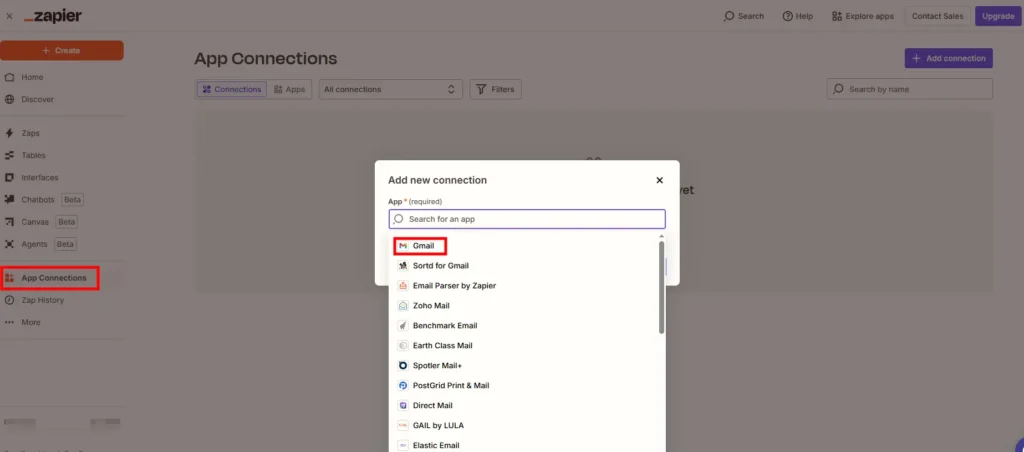Screen dimensions: 1024x452
Task: Click the Elastic Email icon
Action: [403, 445]
